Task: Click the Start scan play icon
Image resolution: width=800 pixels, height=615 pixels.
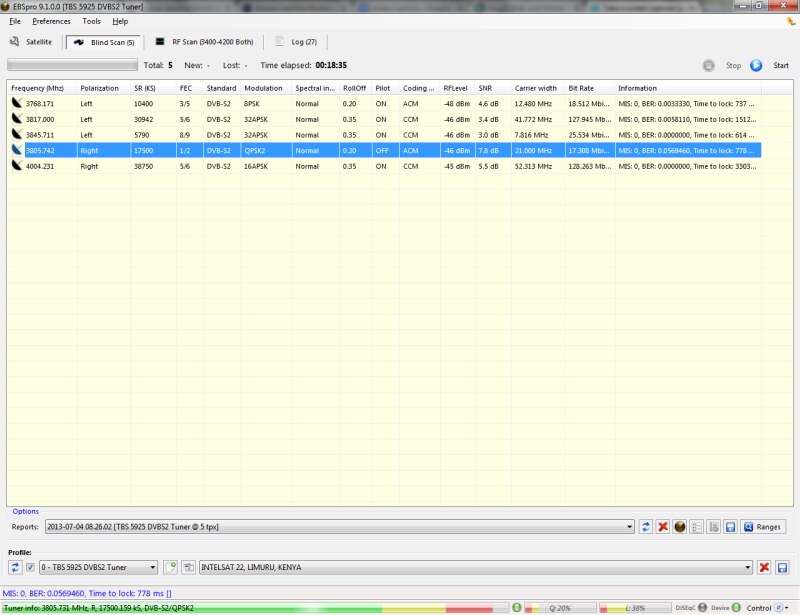Action: 756,65
